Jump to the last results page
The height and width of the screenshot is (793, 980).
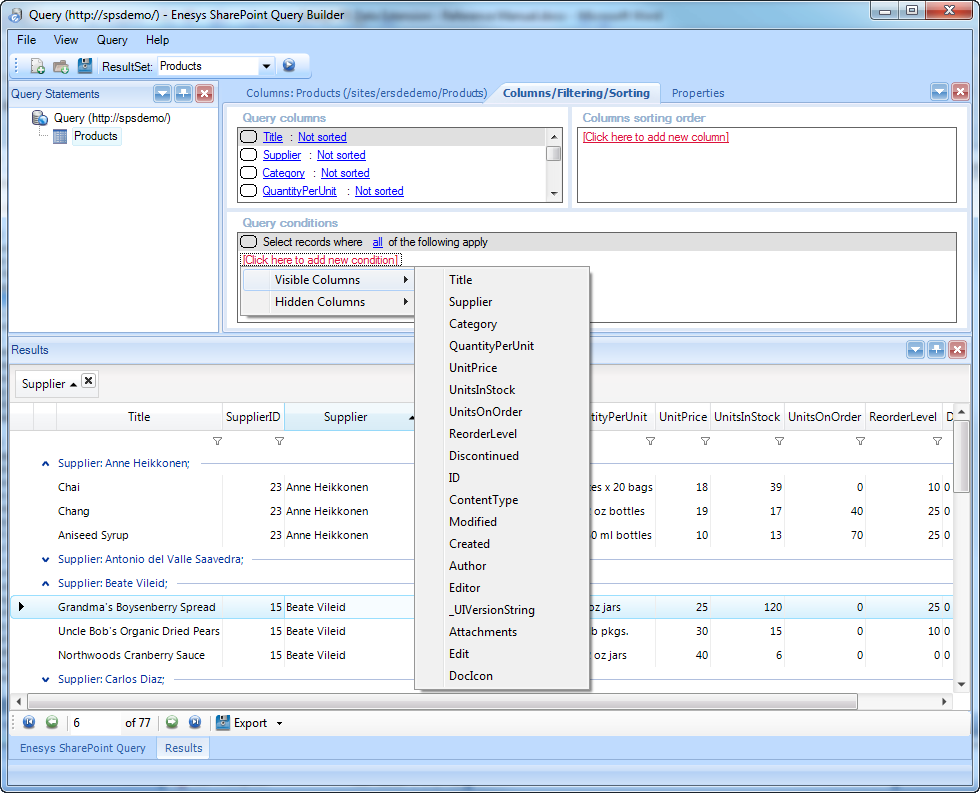click(x=195, y=722)
